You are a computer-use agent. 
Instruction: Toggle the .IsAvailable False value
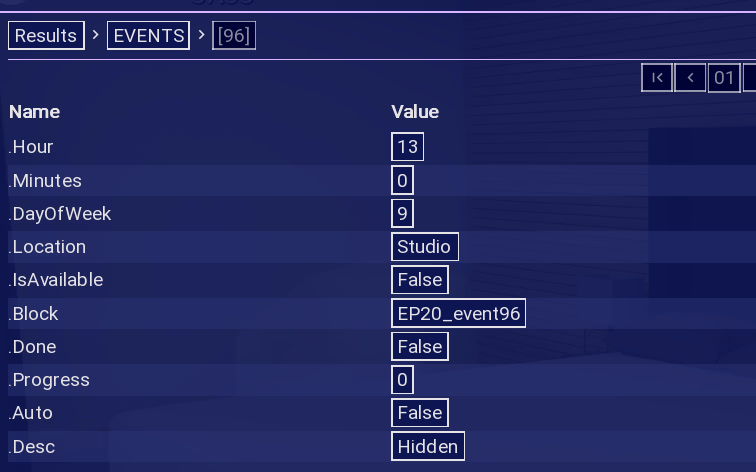tap(419, 280)
